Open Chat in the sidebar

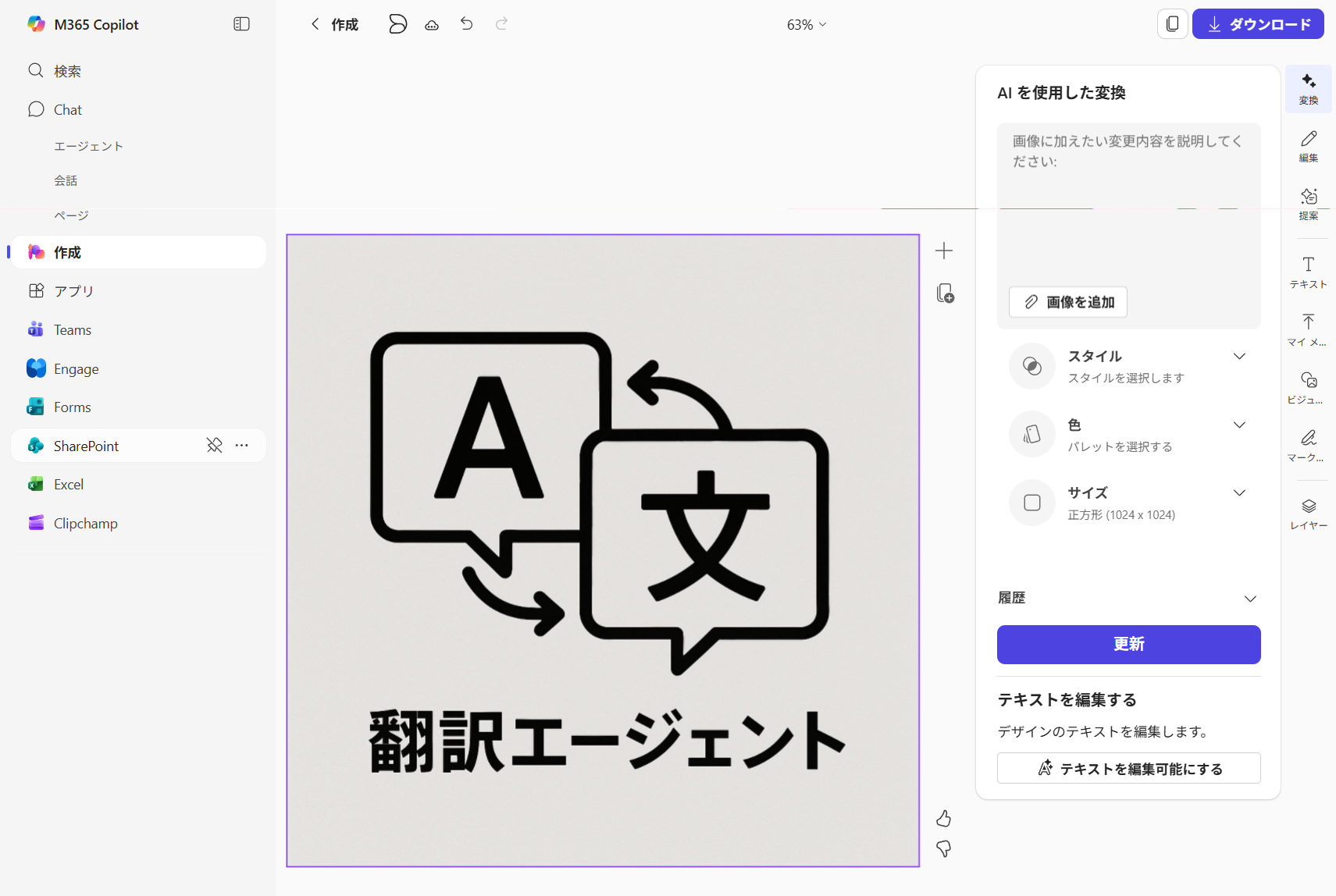(x=68, y=110)
